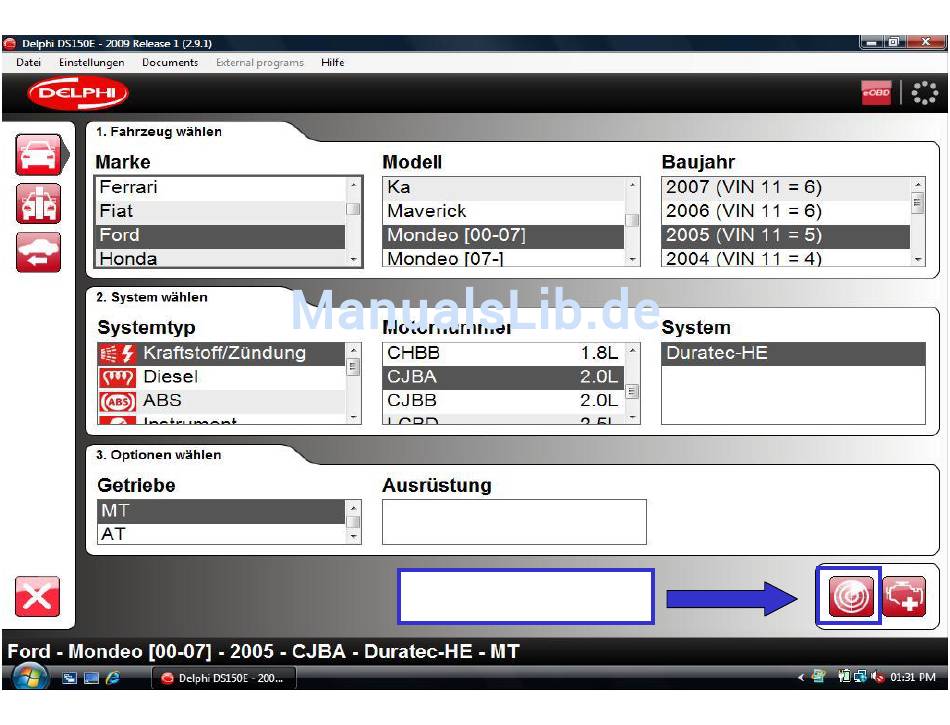Screen dimensions: 950x725
Task: Click Getriebe list scroll down arrow
Action: coord(353,537)
